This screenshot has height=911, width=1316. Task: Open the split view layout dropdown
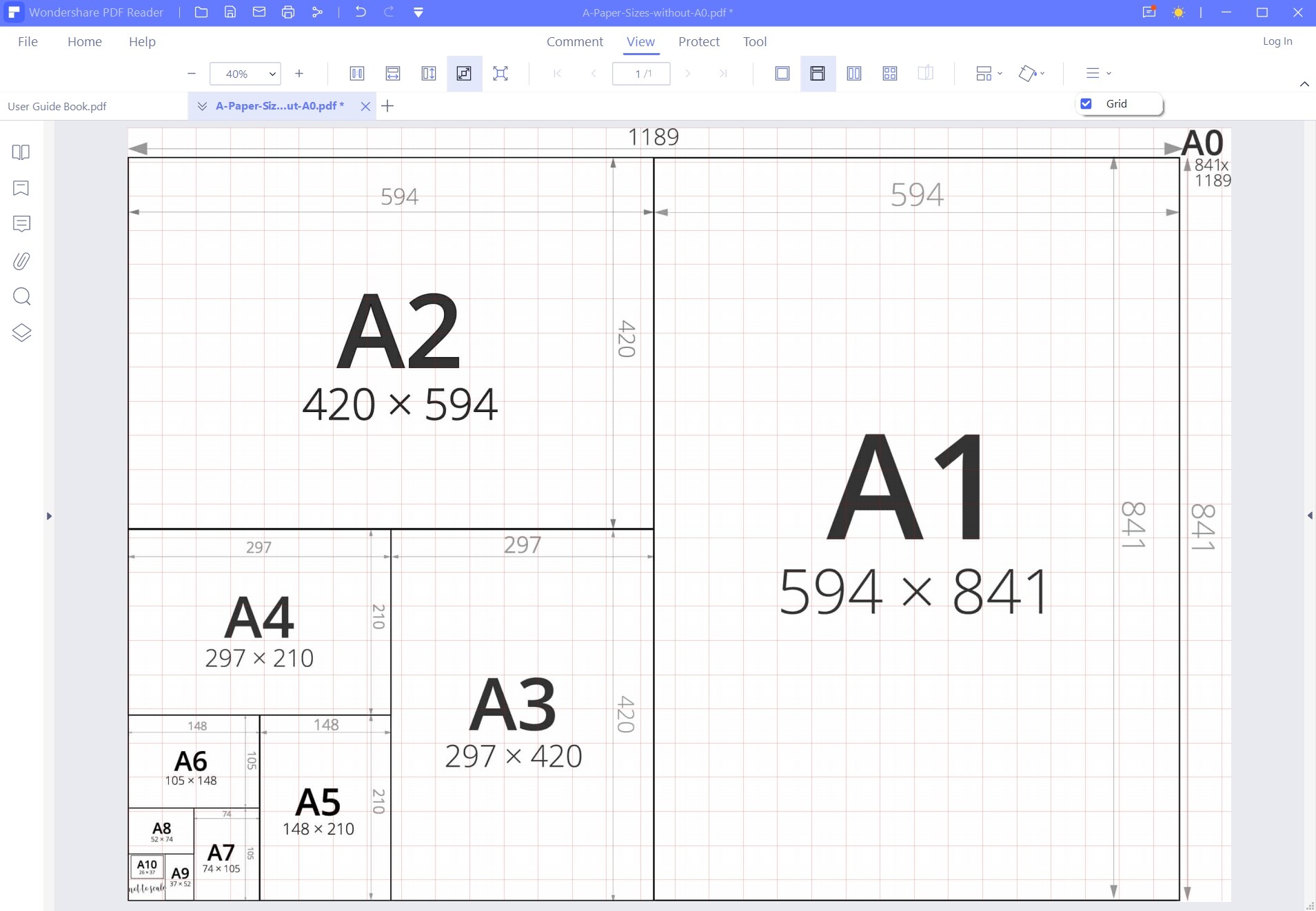989,74
